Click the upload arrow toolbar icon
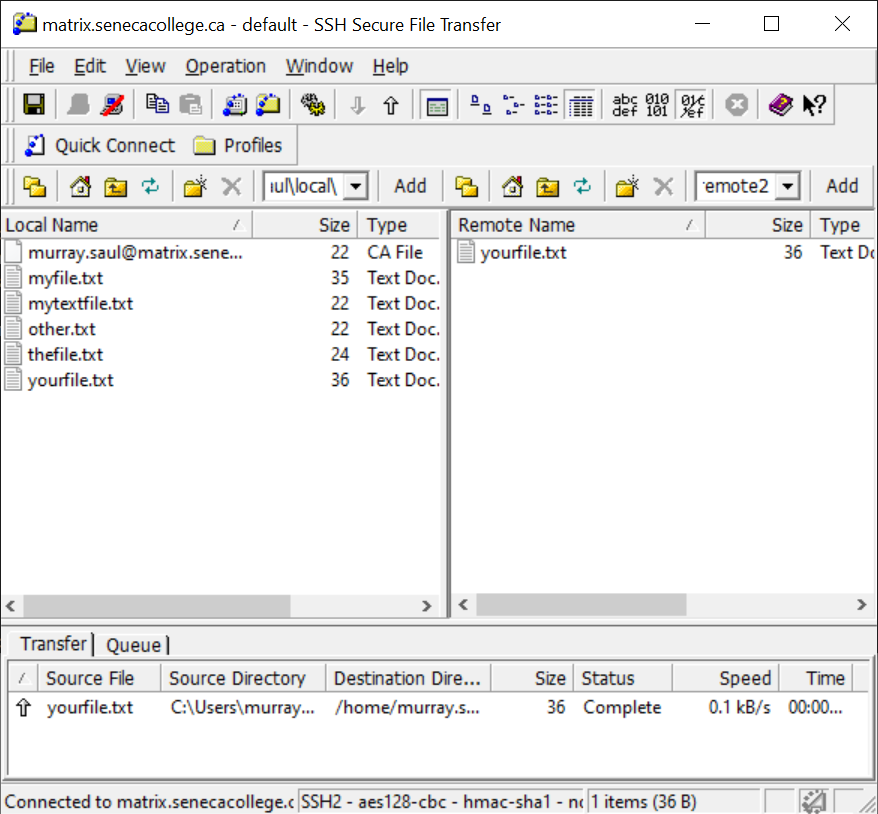878x814 pixels. click(389, 104)
